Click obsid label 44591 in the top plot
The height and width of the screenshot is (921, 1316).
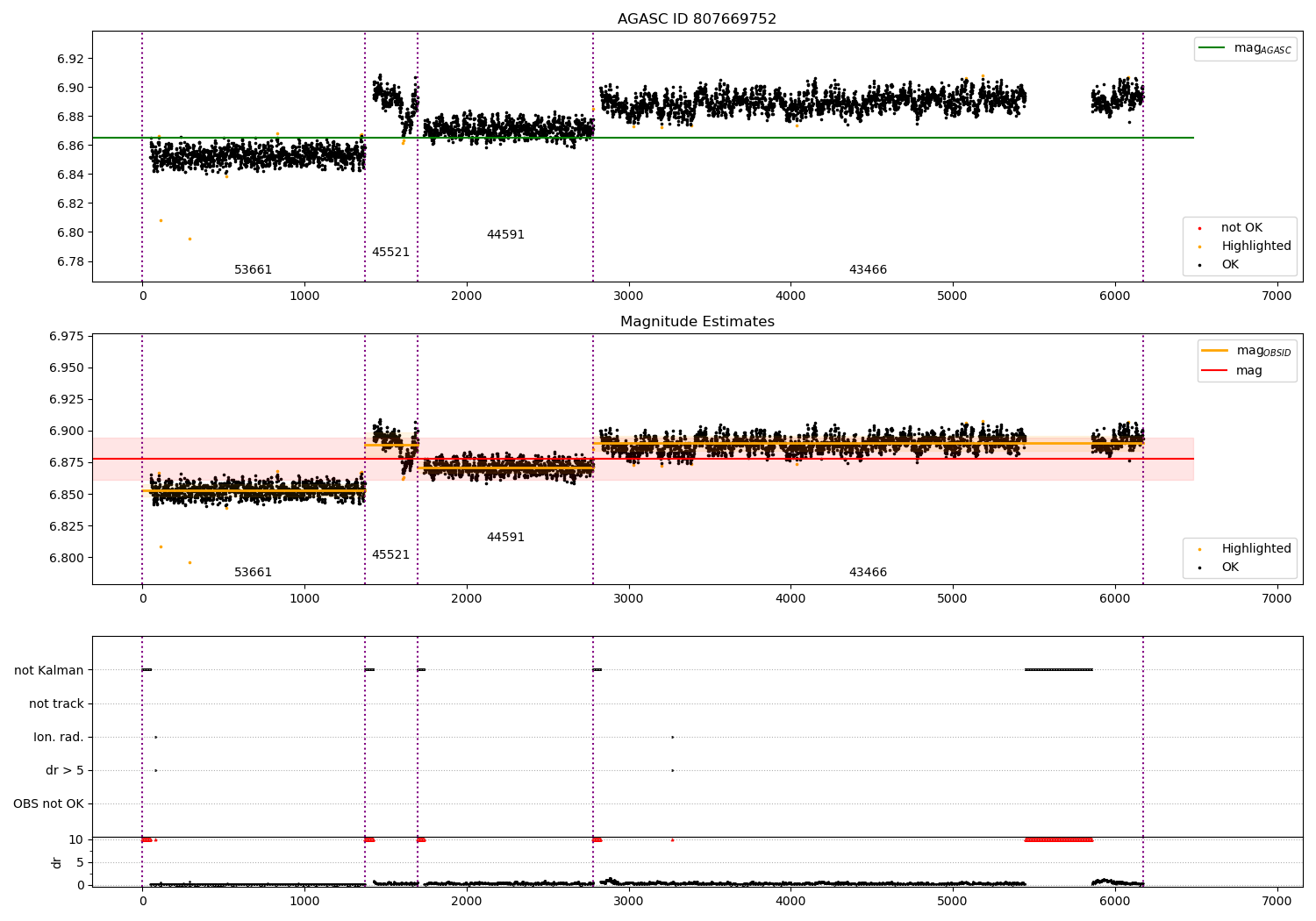point(505,235)
